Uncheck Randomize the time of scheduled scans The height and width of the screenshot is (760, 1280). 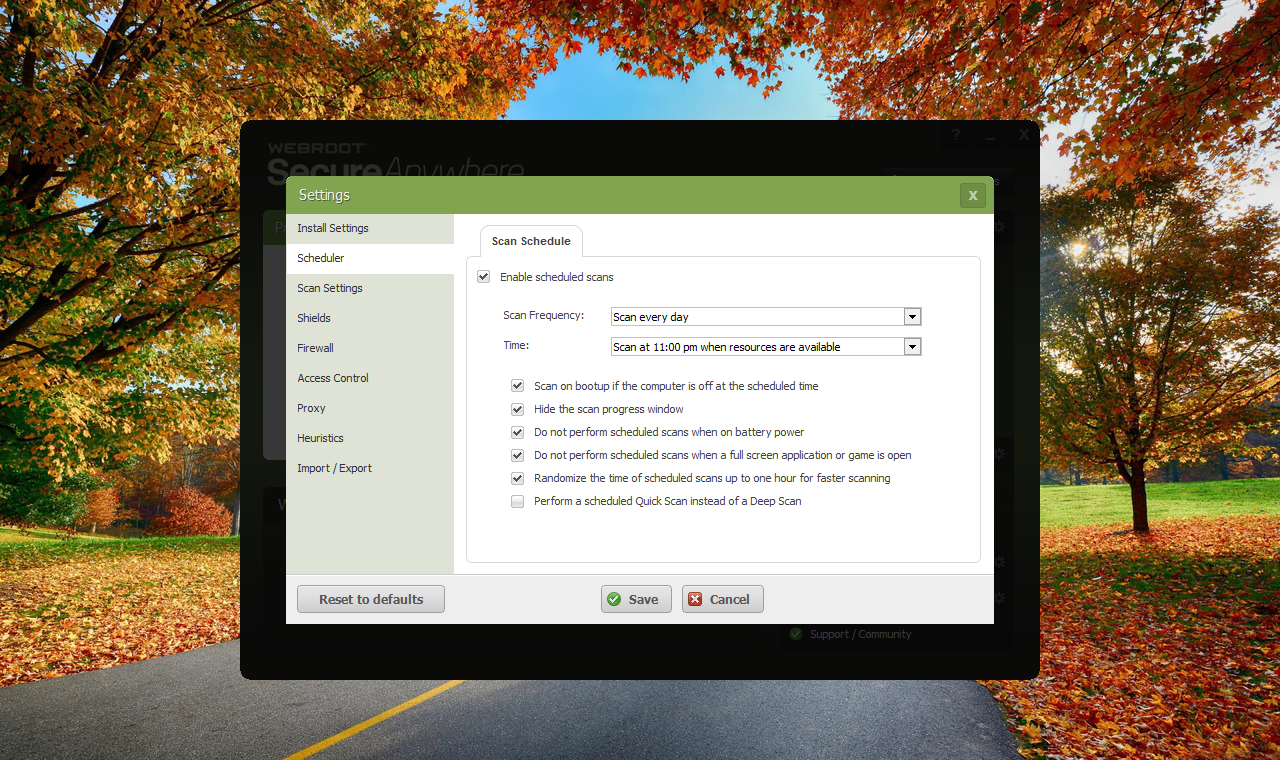[x=518, y=478]
